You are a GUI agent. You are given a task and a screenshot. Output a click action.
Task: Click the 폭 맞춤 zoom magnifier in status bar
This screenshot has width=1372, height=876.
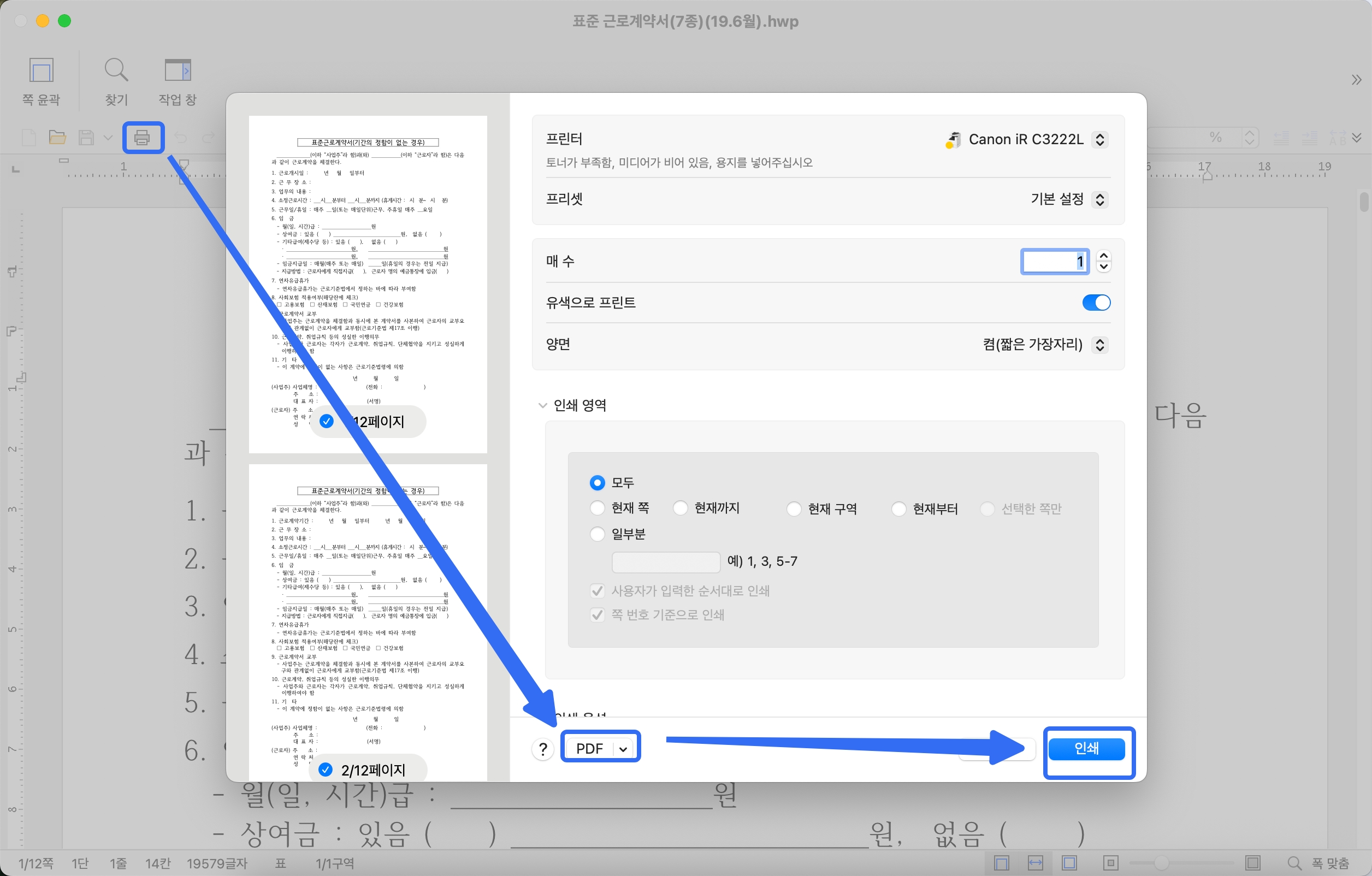[1294, 863]
